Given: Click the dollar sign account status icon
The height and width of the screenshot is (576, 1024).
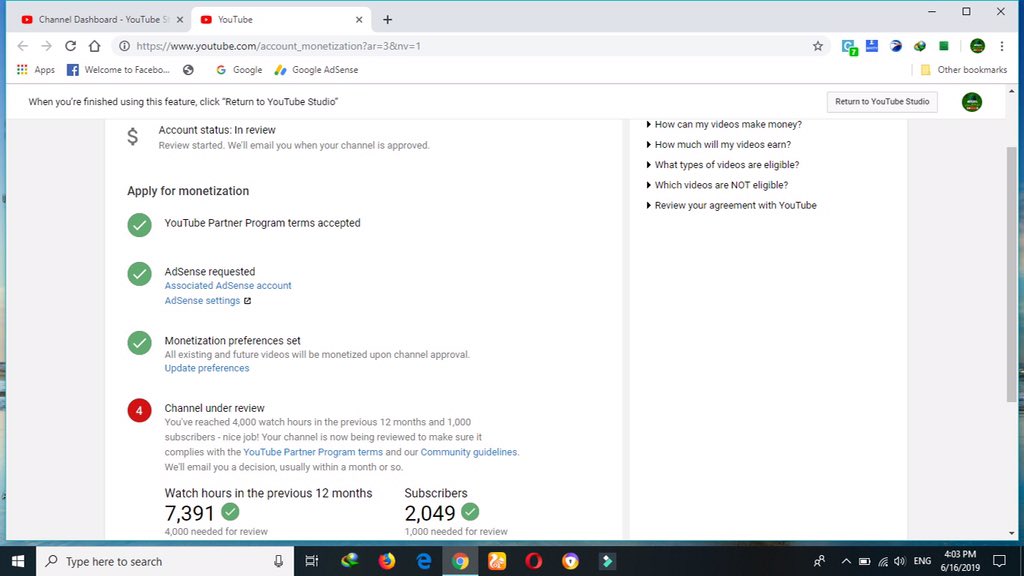Looking at the screenshot, I should 133,136.
